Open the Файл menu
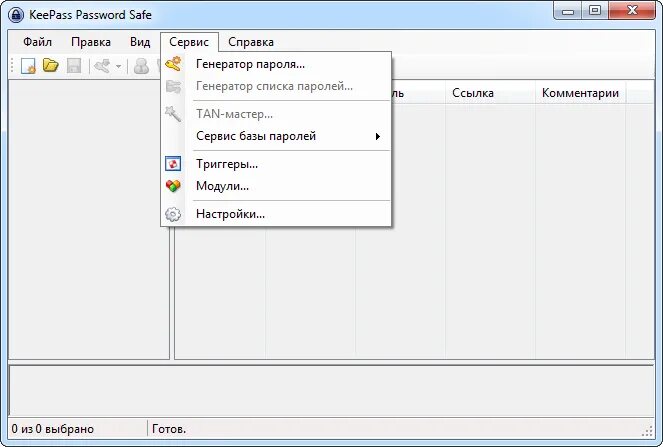The image size is (663, 447). 37,42
